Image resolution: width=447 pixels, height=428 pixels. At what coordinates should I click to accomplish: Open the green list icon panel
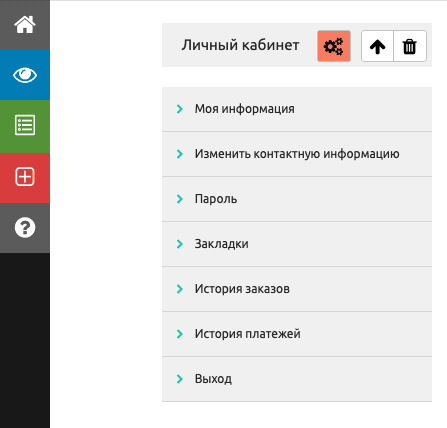25,125
